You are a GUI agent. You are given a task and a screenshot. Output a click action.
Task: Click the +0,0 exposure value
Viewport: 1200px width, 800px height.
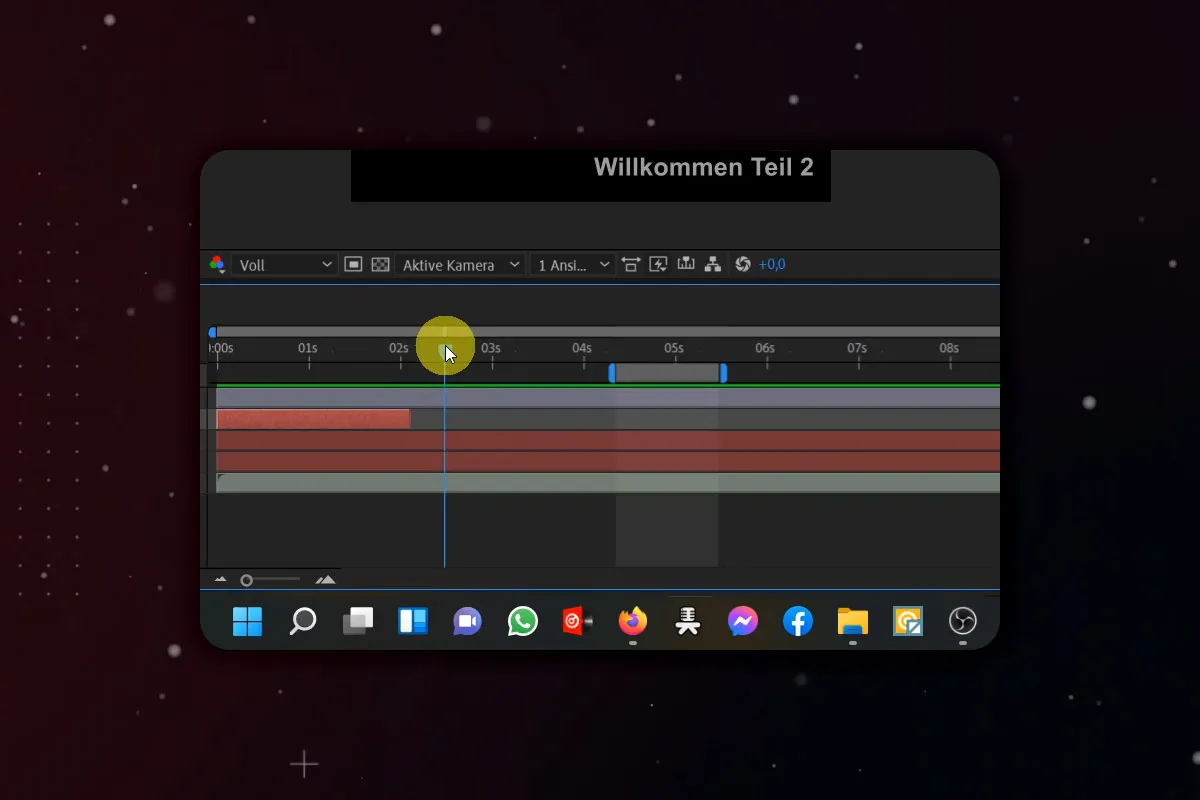click(x=772, y=265)
